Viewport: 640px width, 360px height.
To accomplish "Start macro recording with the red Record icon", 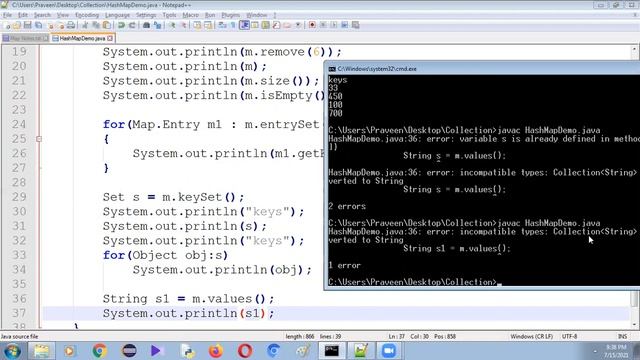I will (x=312, y=25).
